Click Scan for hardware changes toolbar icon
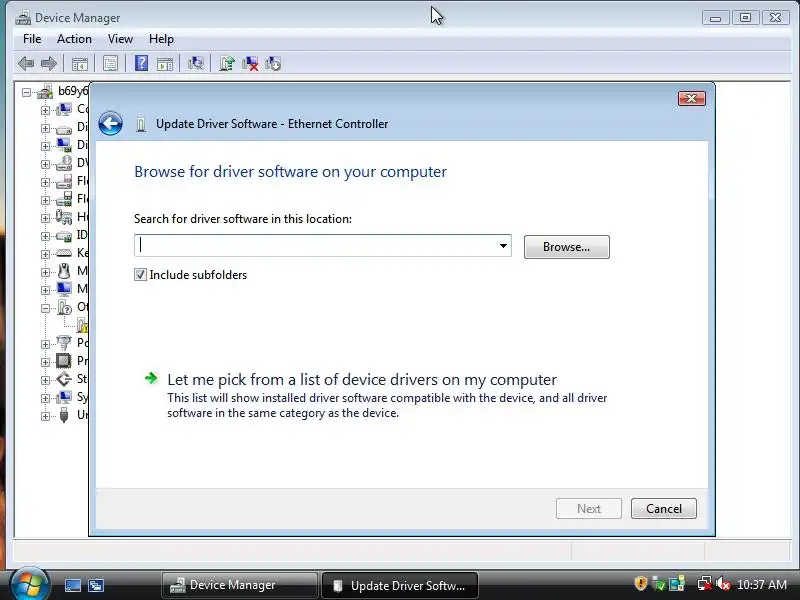Image resolution: width=800 pixels, height=600 pixels. coord(195,63)
